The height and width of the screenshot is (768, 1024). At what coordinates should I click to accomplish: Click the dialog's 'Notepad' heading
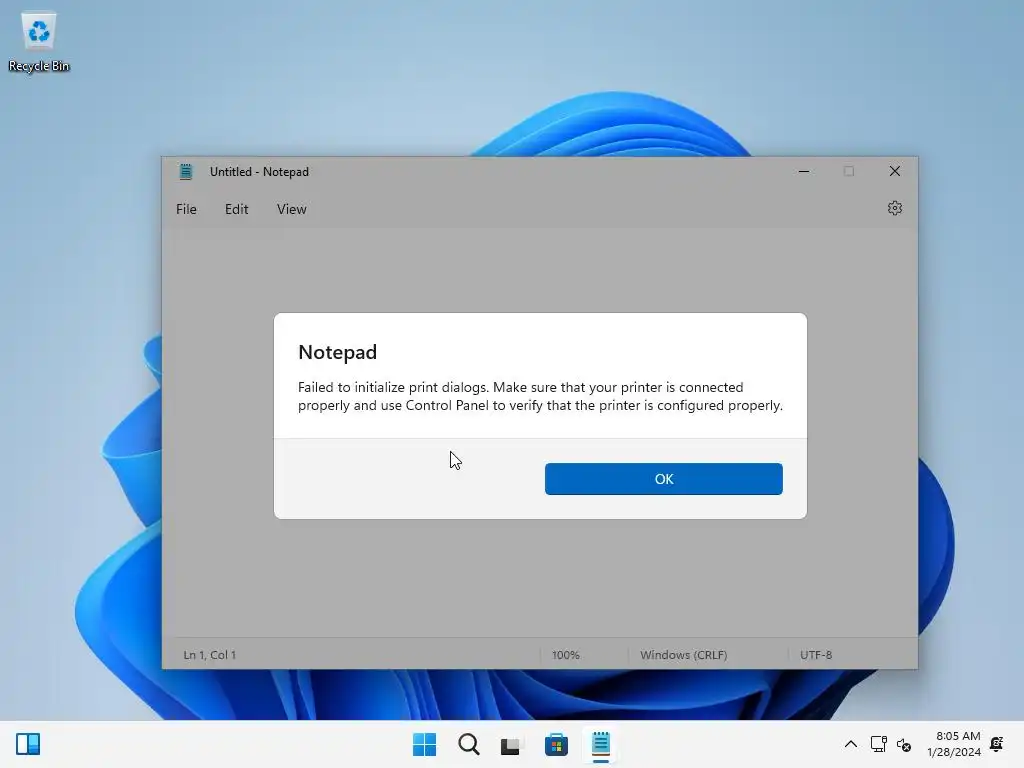[338, 352]
